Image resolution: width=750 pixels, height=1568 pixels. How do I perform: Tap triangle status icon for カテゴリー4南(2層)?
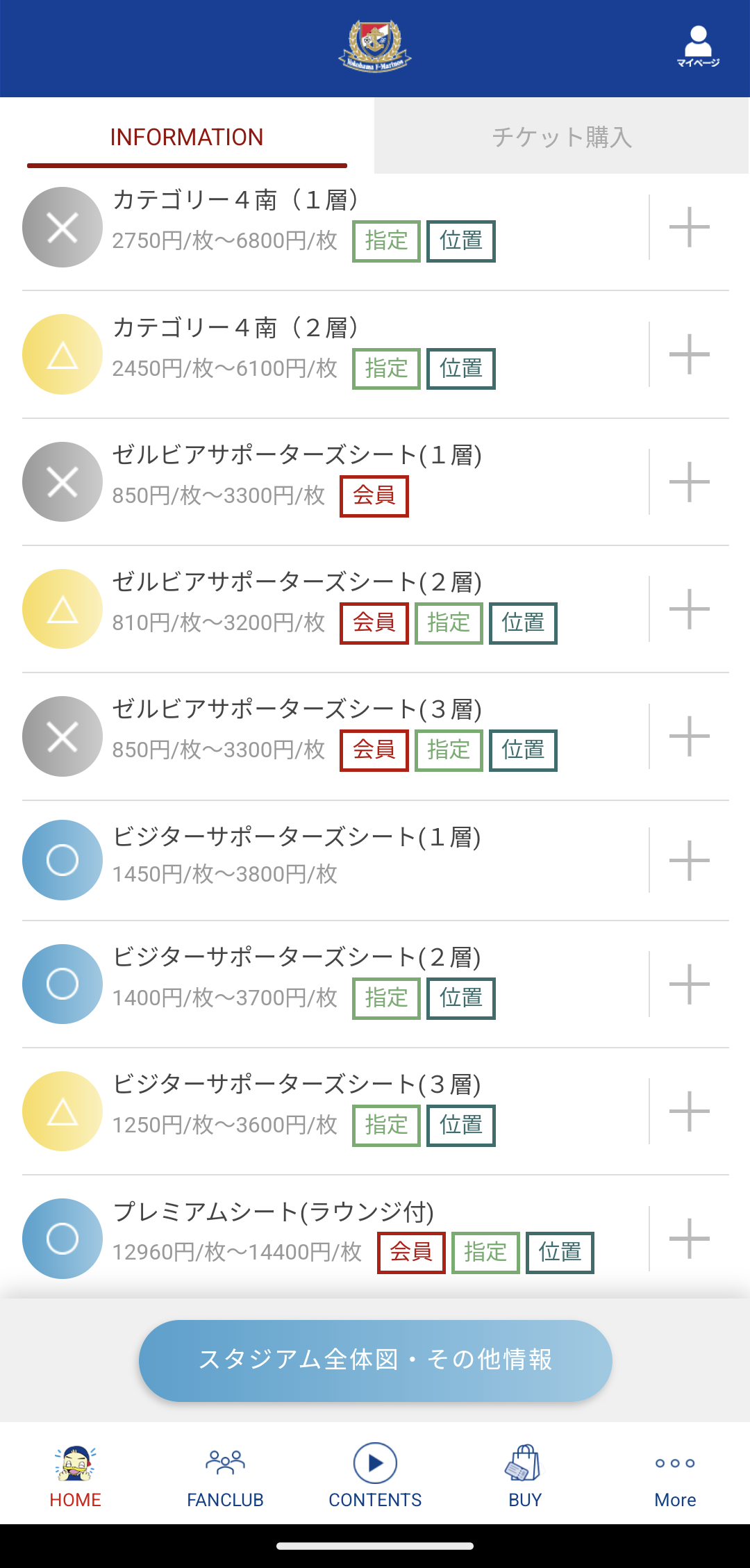click(x=62, y=354)
